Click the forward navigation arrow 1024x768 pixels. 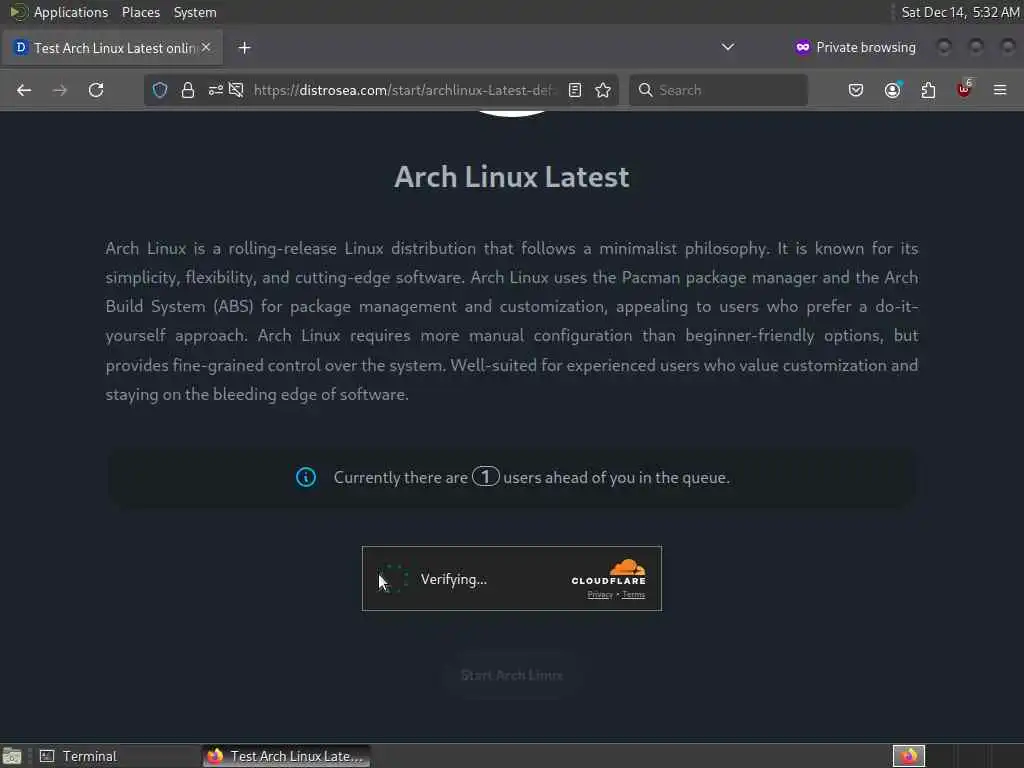pos(59,90)
